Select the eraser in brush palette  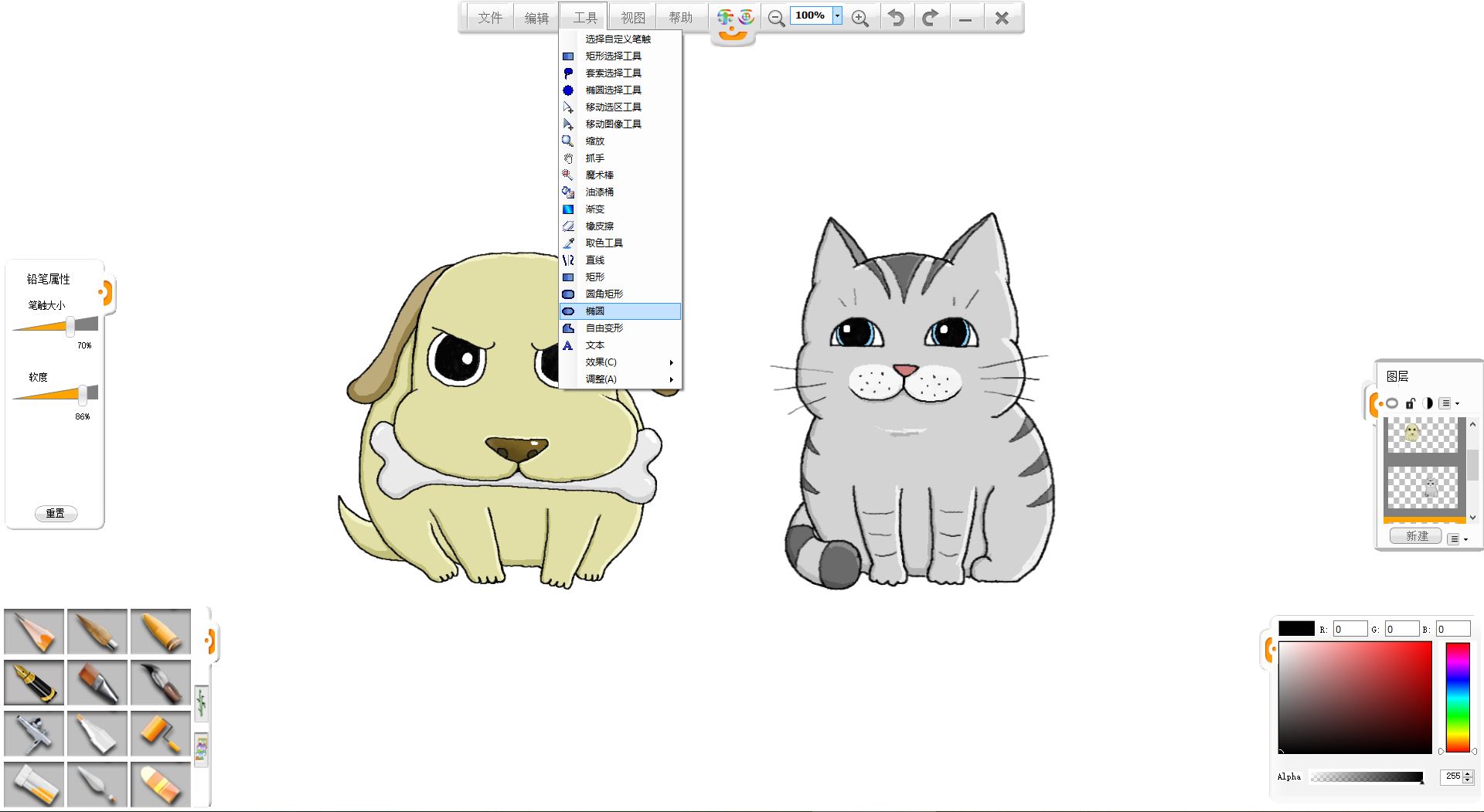161,784
